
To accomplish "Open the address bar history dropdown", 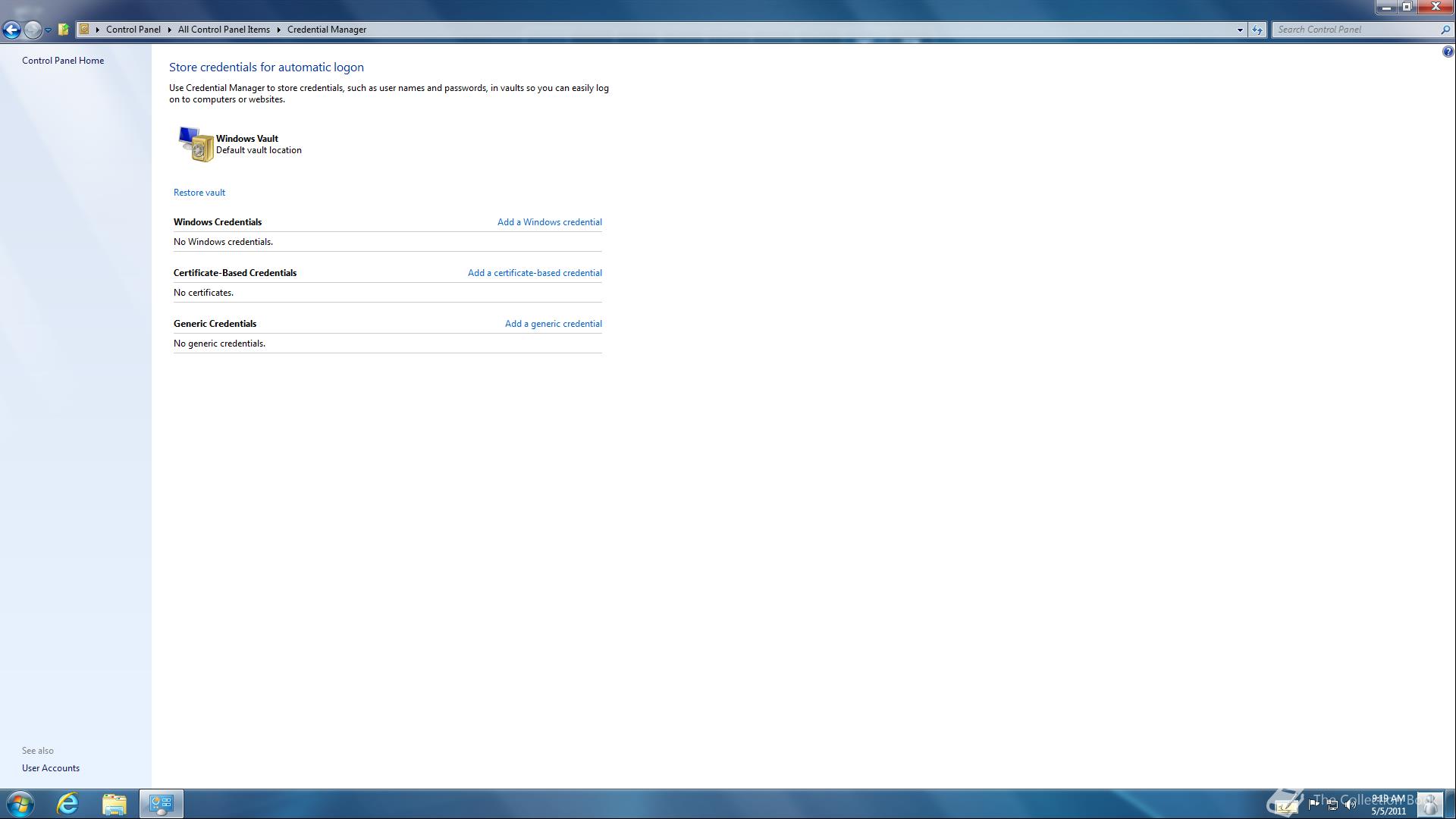I will click(x=1240, y=30).
